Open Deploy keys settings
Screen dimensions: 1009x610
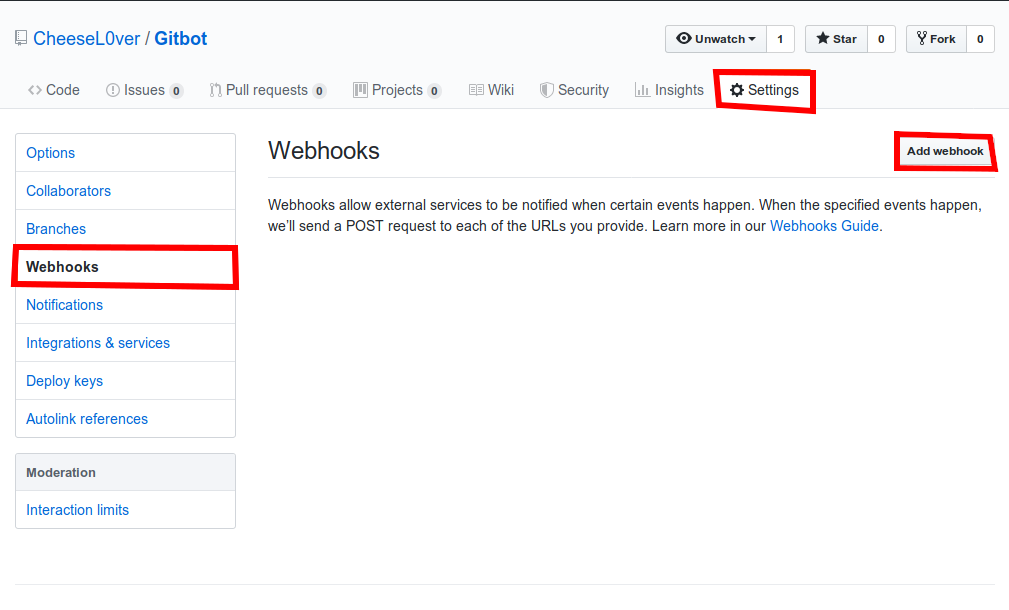[125, 381]
